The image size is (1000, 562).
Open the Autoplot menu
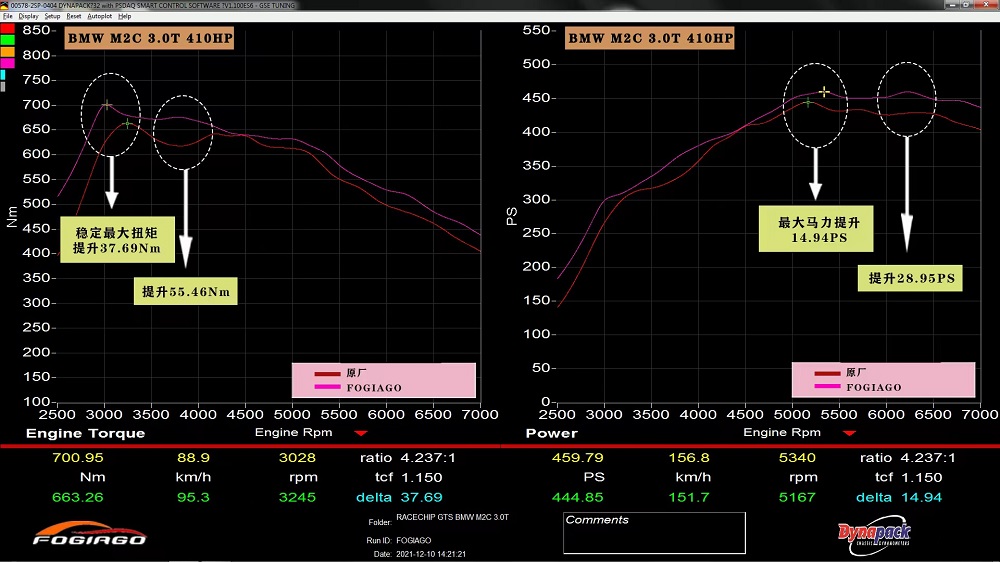pyautogui.click(x=99, y=16)
